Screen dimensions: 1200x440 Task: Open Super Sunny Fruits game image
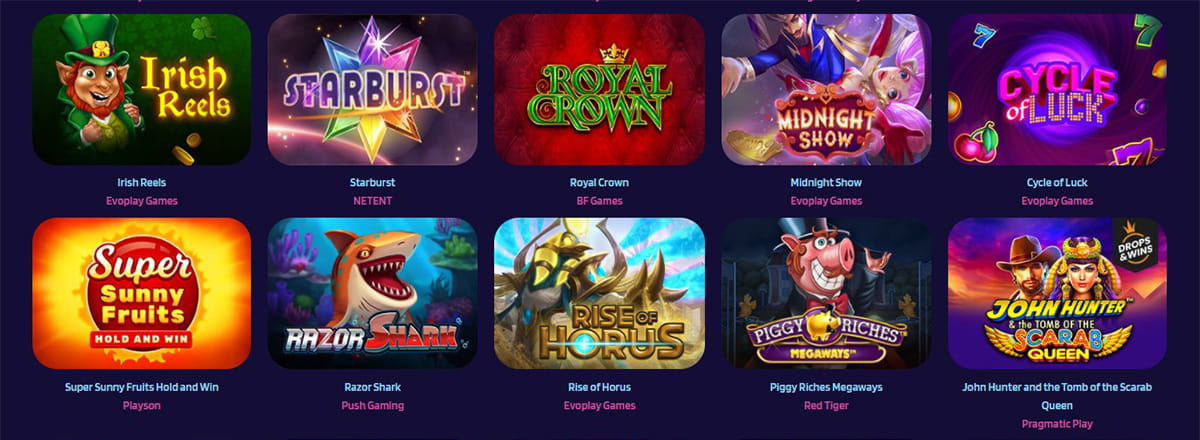click(141, 293)
